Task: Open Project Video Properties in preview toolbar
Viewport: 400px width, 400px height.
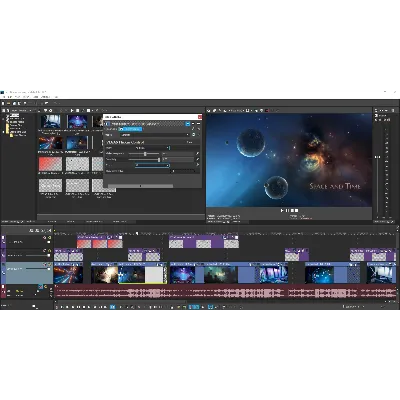Action: pos(209,110)
